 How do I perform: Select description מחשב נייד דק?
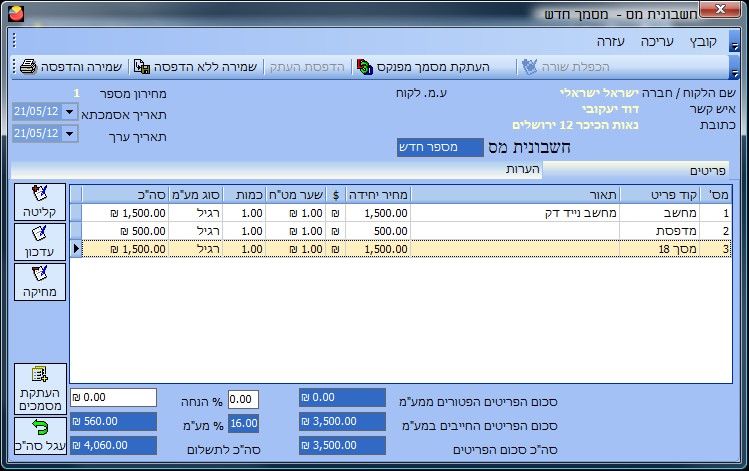pyautogui.click(x=515, y=213)
